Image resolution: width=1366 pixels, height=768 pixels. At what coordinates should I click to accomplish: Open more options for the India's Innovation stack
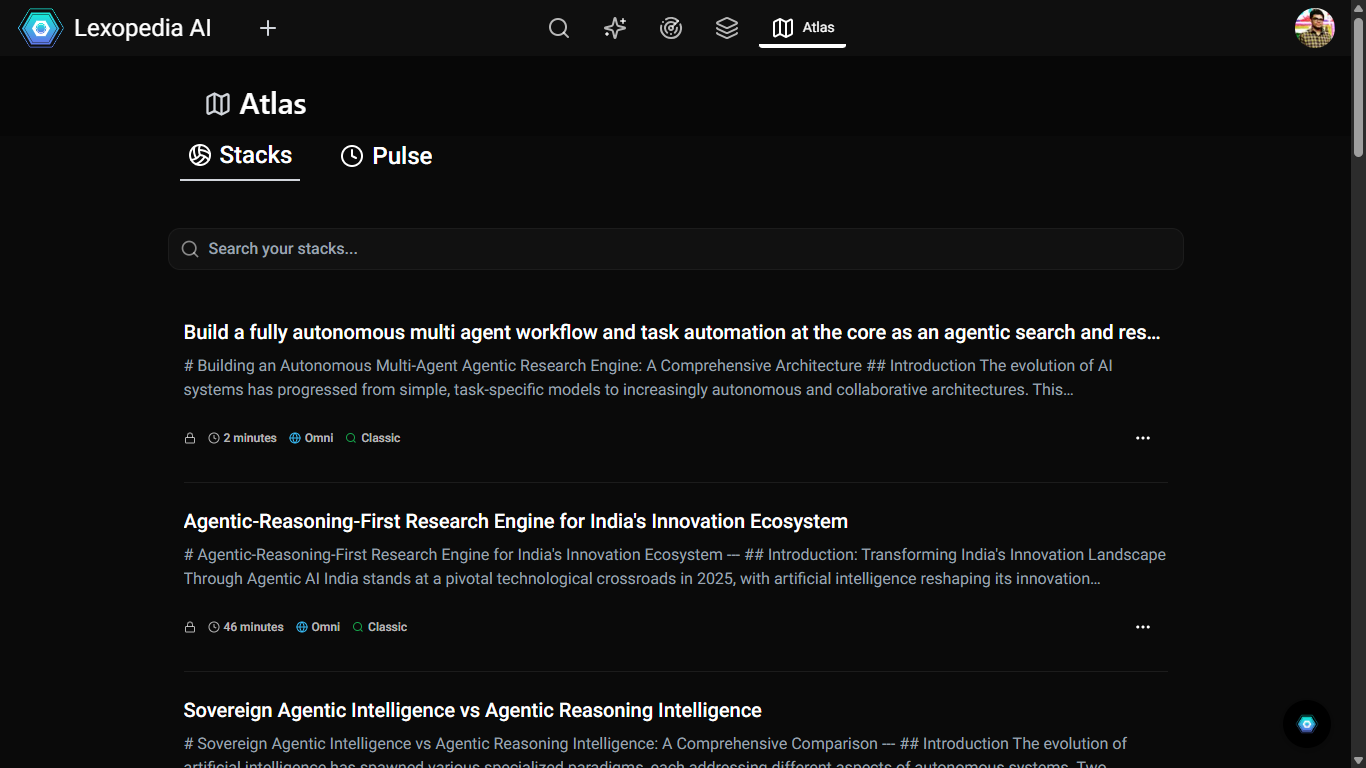(x=1143, y=627)
